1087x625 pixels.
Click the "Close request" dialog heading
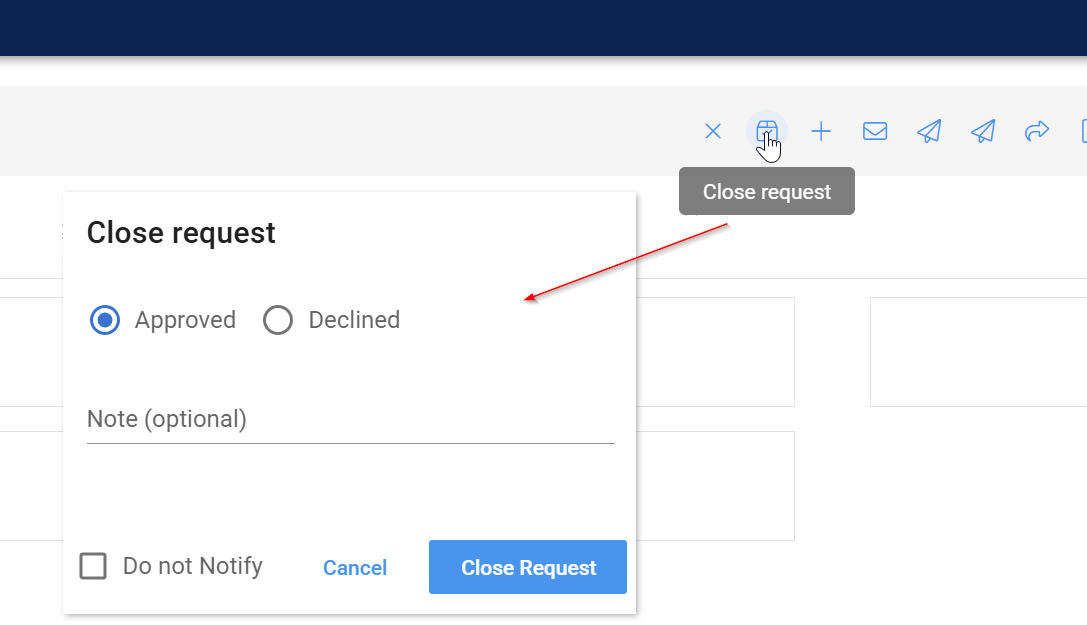(x=181, y=233)
